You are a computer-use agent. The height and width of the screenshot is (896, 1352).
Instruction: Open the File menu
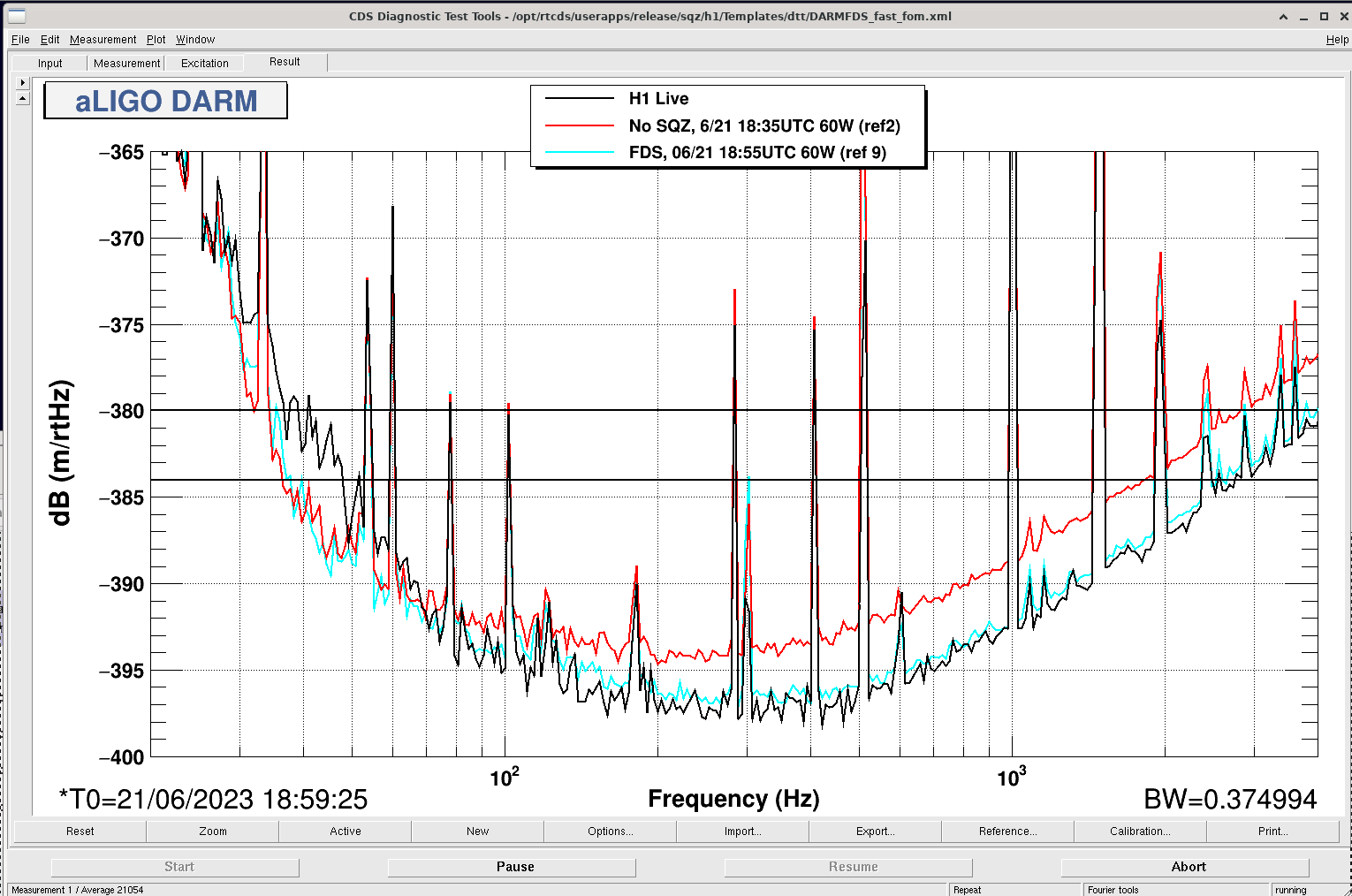click(x=20, y=40)
